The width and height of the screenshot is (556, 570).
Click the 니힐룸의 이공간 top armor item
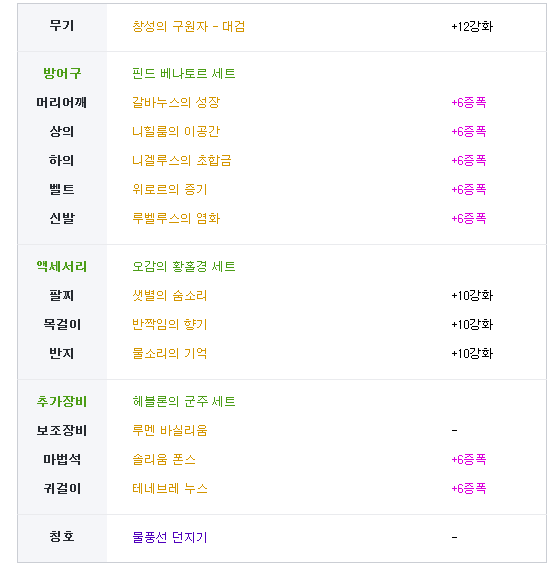pyautogui.click(x=176, y=132)
